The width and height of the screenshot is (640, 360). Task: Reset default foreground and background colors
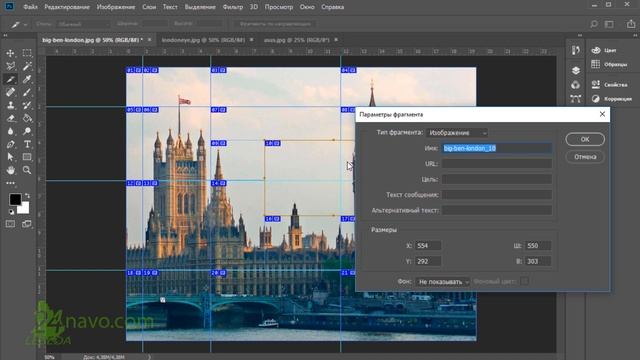pyautogui.click(x=11, y=212)
